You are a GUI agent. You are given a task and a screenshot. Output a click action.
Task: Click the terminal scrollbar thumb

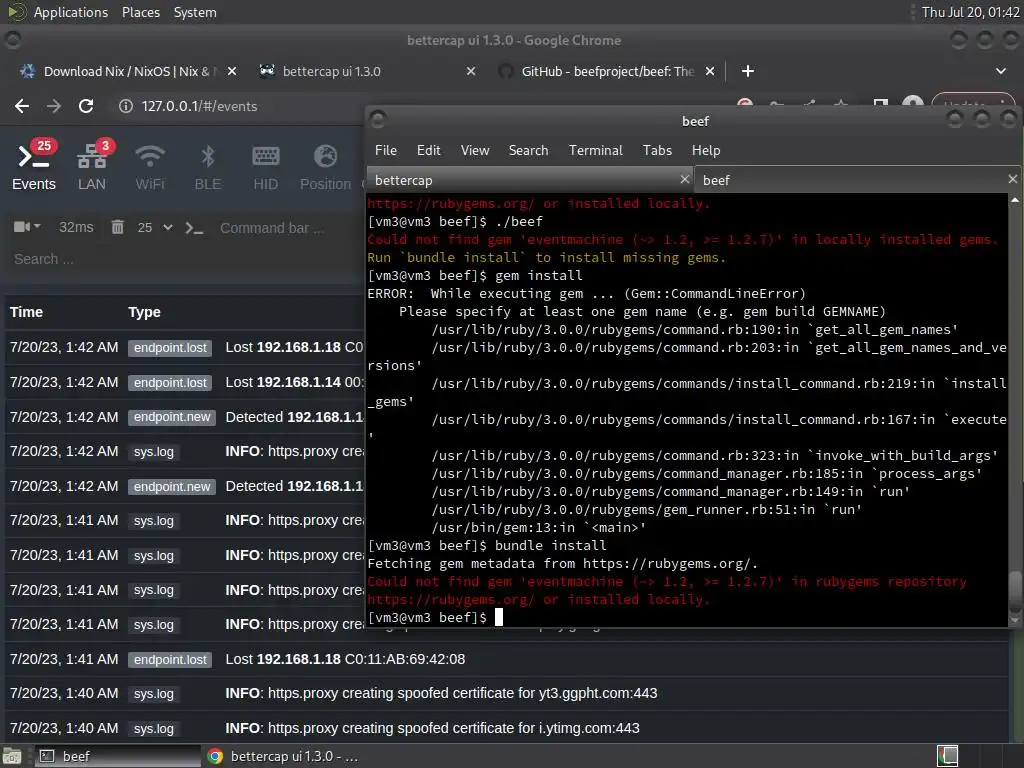point(1015,591)
